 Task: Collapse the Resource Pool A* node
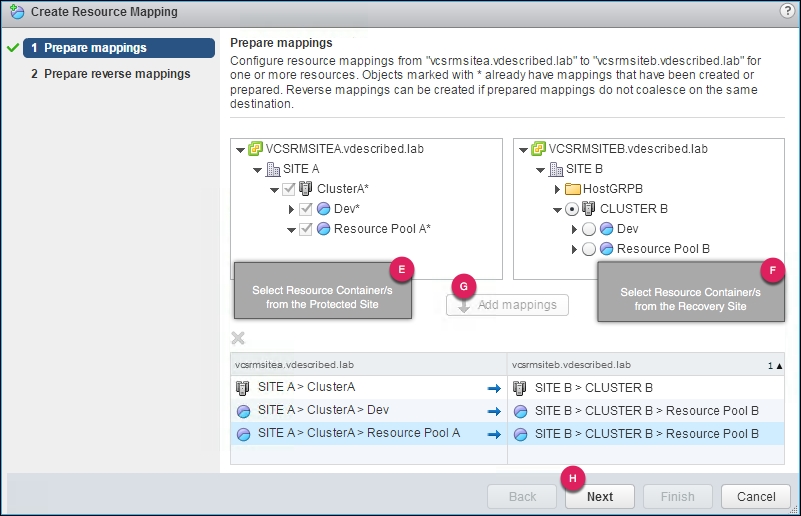291,229
